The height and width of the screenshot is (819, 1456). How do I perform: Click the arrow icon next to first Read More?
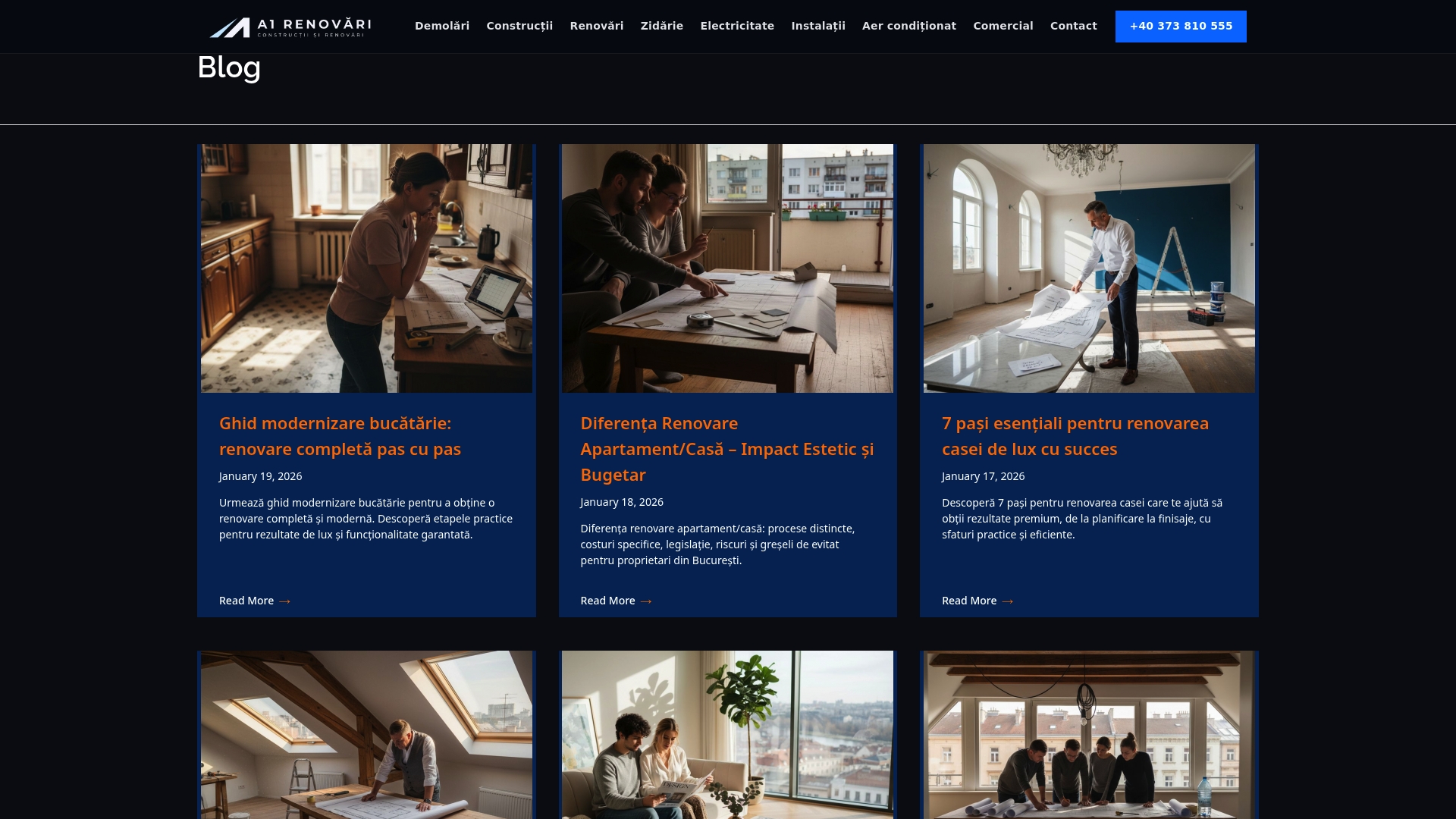[x=284, y=601]
